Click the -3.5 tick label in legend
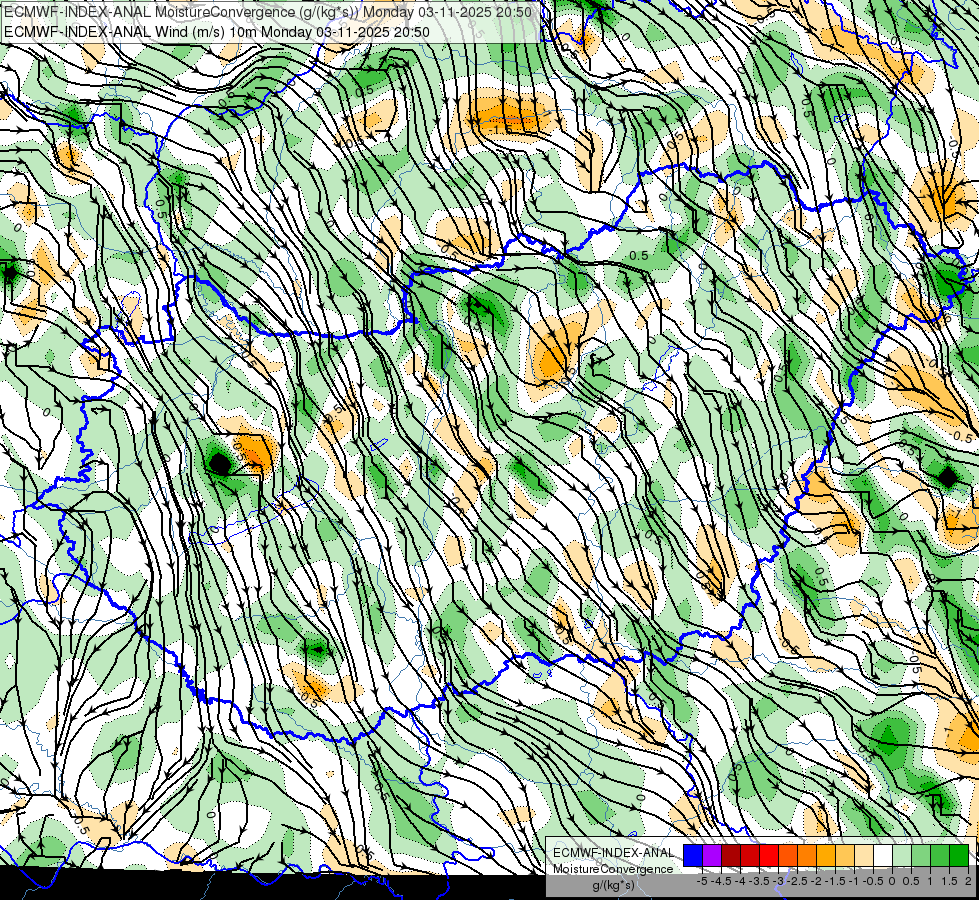The height and width of the screenshot is (900, 979). (x=759, y=881)
